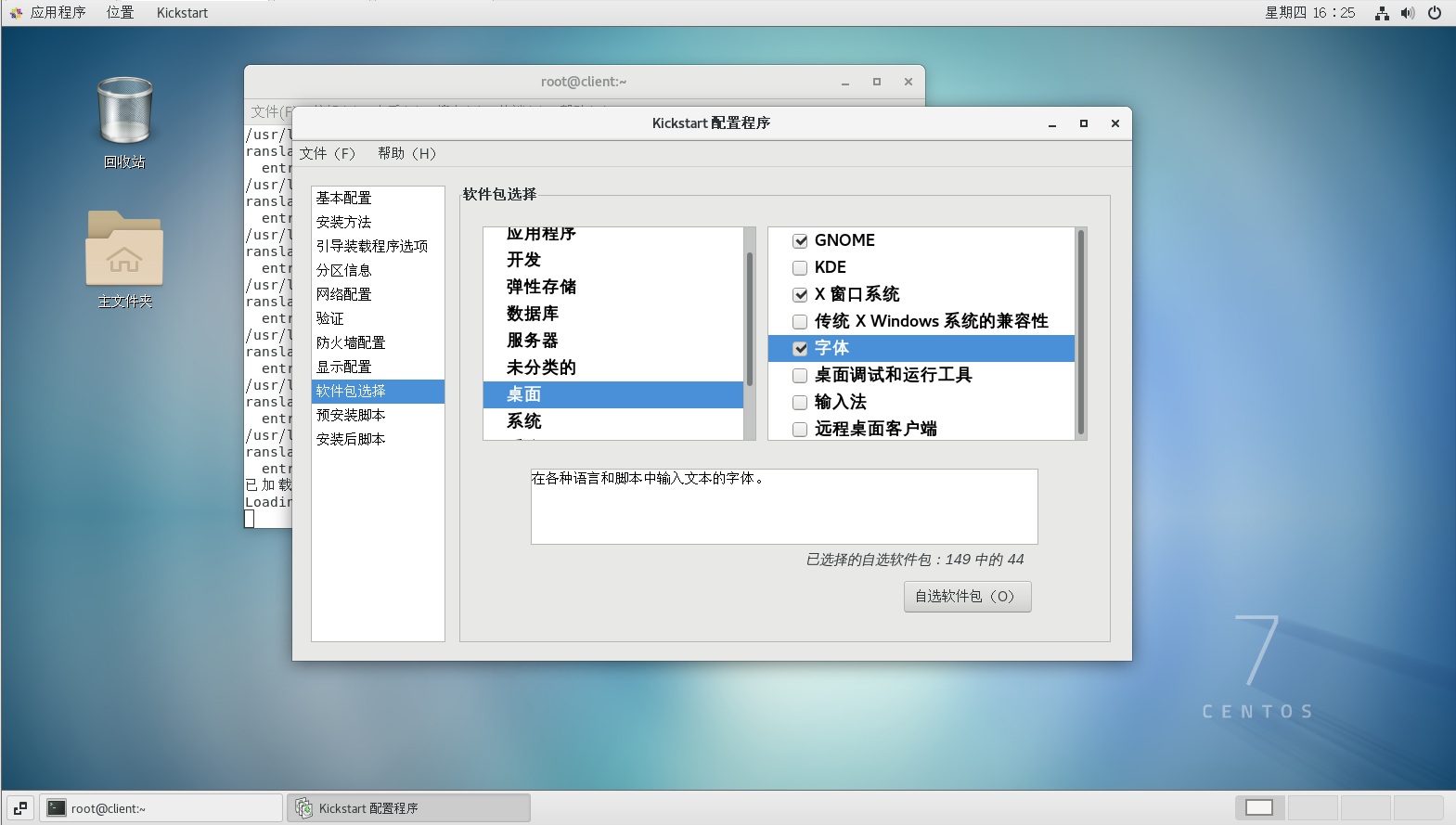Click the power icon in top bar
This screenshot has height=825, width=1456.
1435,13
